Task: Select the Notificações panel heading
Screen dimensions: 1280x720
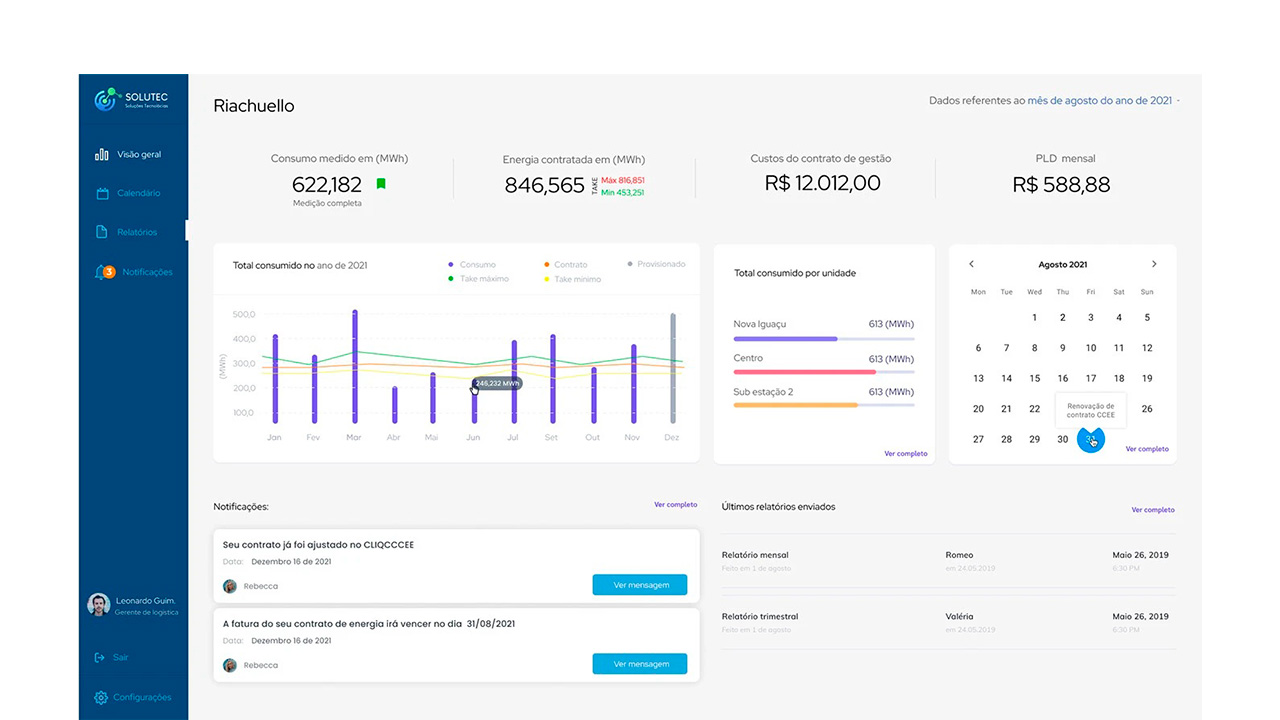Action: tap(241, 506)
